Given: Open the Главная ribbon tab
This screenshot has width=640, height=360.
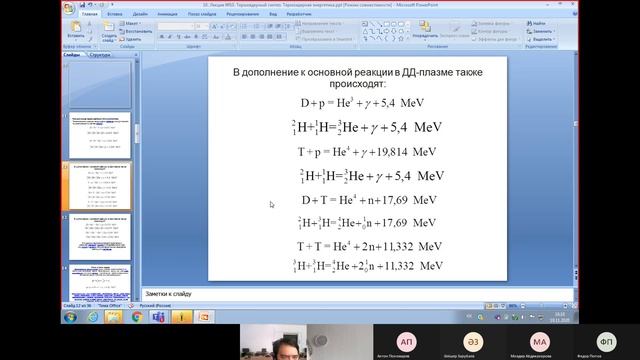Looking at the screenshot, I should click(x=89, y=14).
